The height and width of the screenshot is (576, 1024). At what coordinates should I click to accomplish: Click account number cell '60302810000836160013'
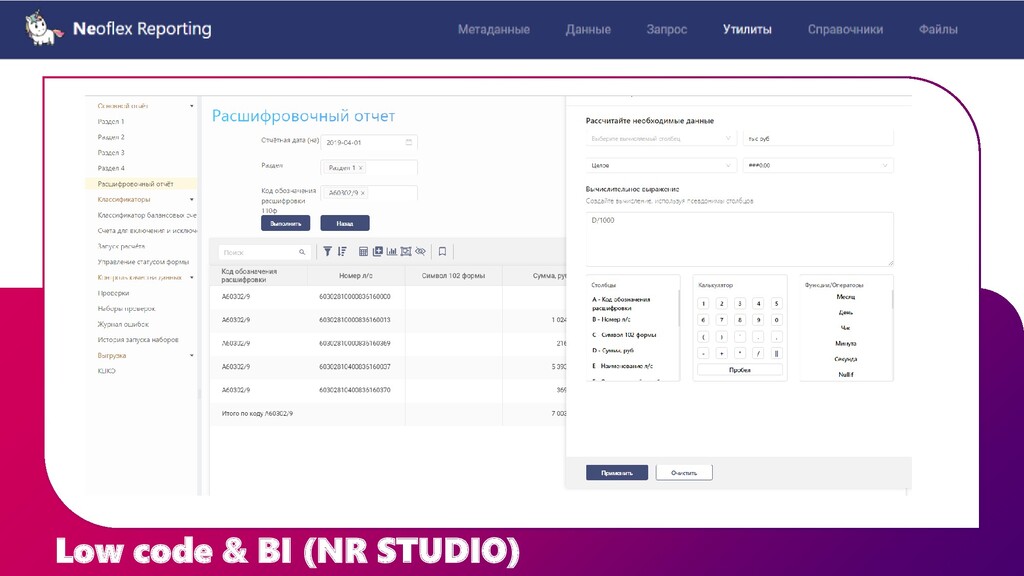355,320
